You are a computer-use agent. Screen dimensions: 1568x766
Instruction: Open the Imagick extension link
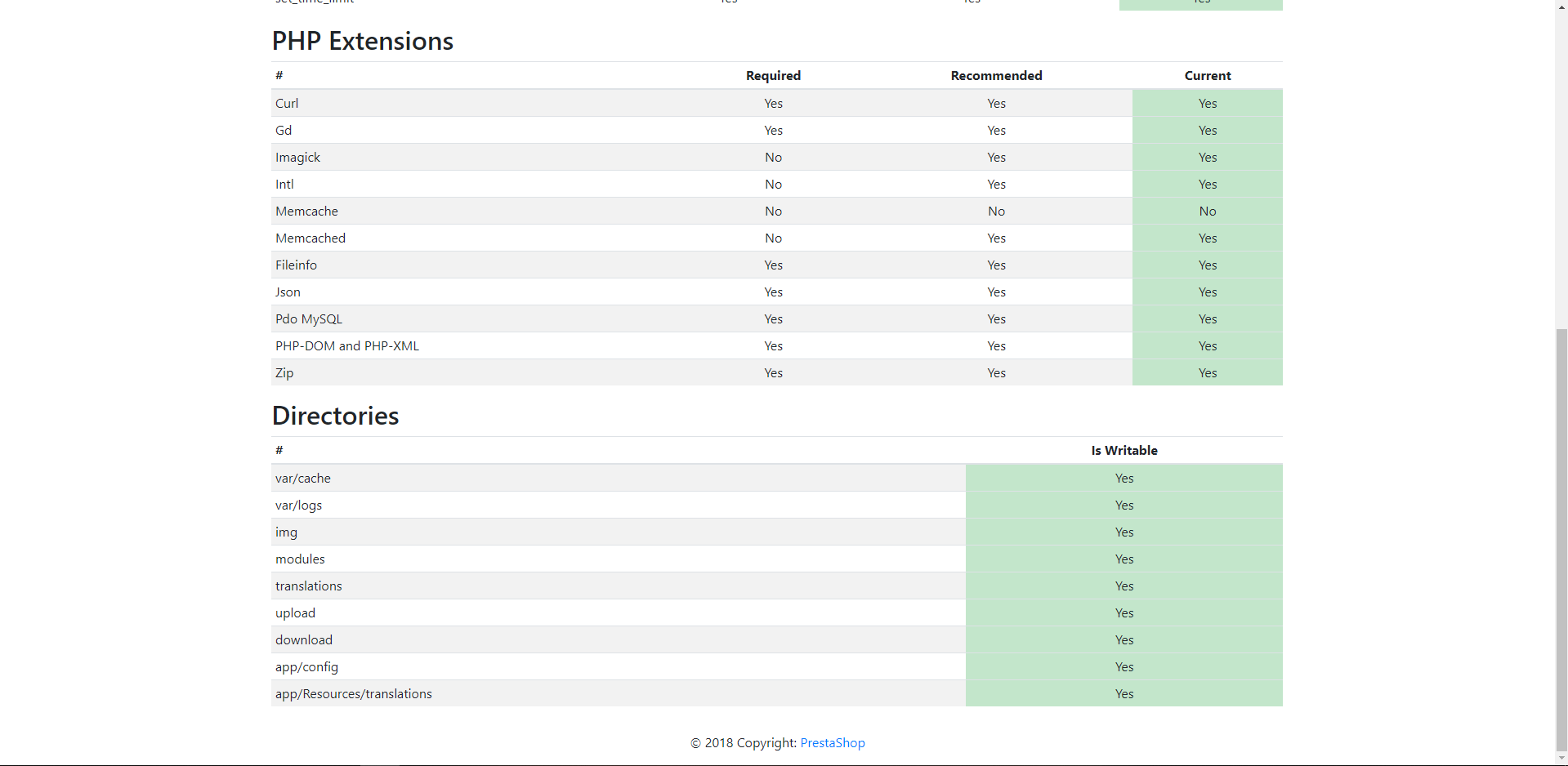(x=297, y=157)
